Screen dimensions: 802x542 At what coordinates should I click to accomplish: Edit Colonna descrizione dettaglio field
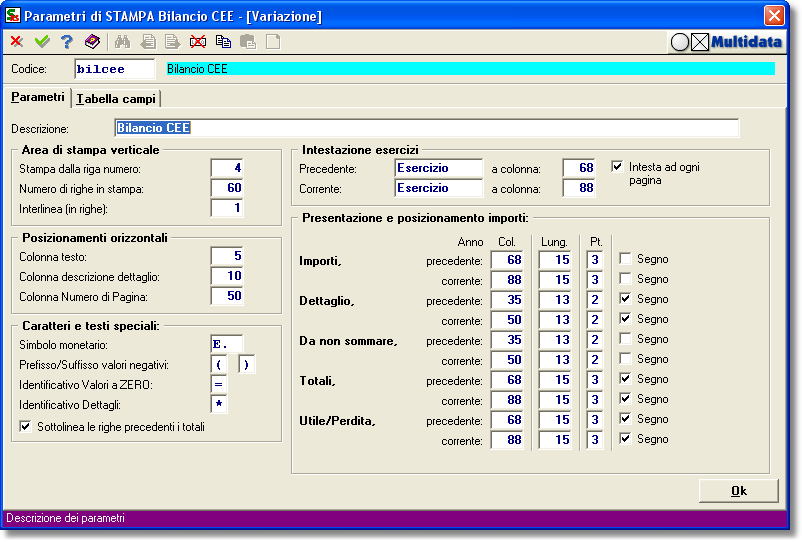point(227,276)
